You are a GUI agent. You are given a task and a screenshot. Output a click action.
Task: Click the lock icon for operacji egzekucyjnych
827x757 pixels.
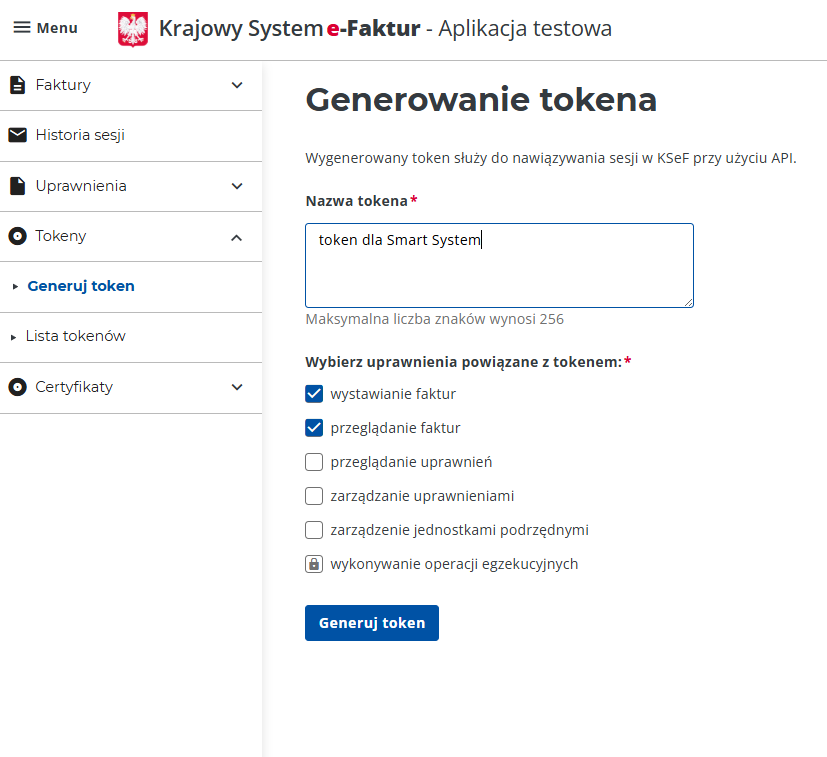pyautogui.click(x=314, y=564)
